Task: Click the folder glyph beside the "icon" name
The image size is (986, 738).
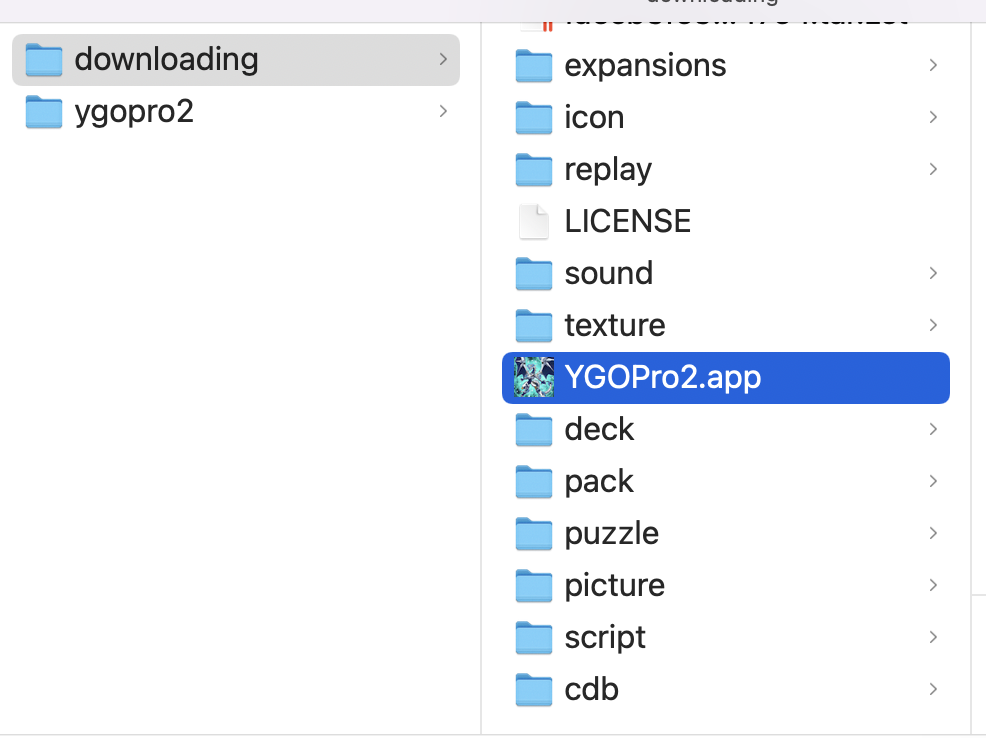Action: point(534,118)
